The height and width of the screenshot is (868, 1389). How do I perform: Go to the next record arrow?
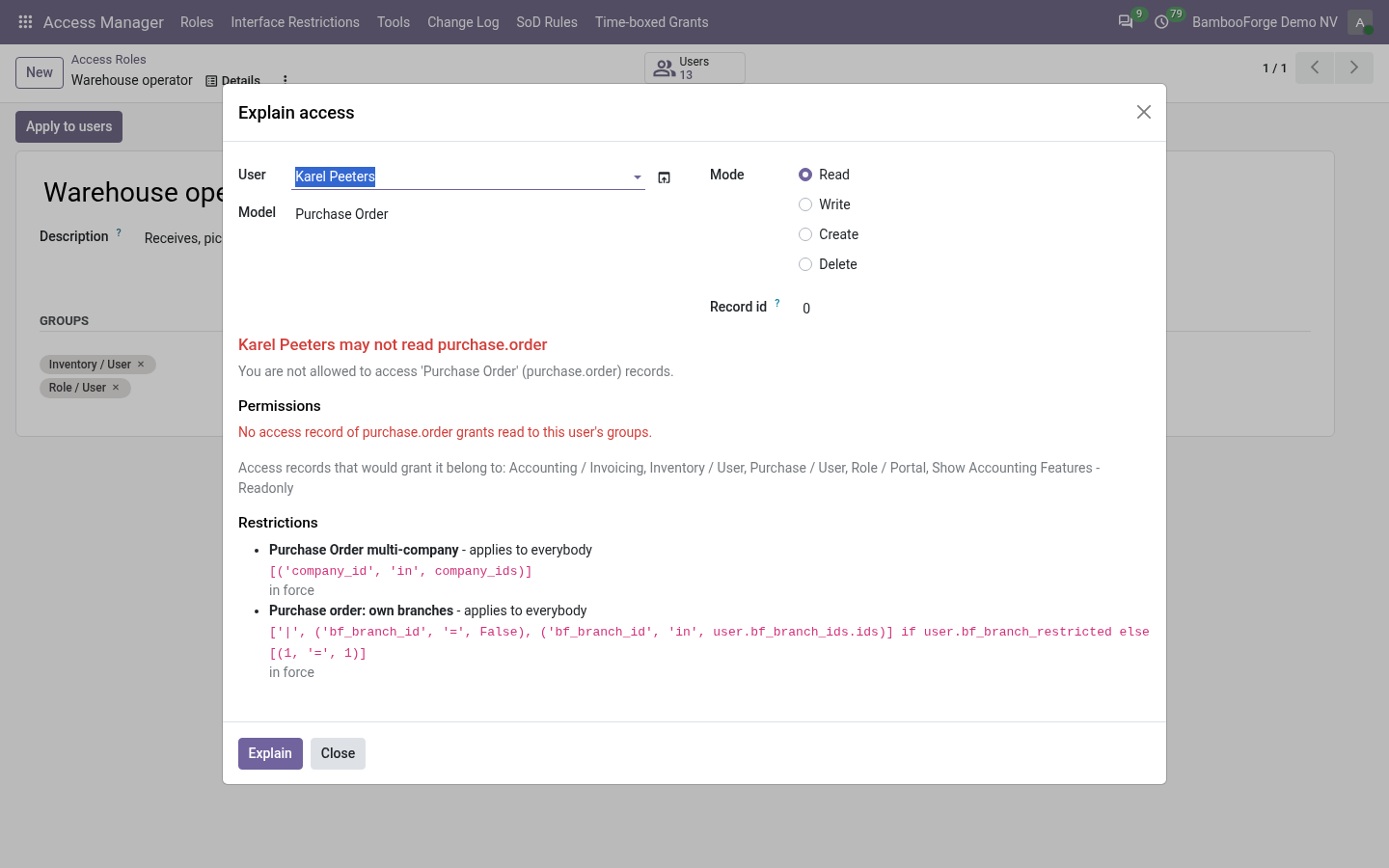pyautogui.click(x=1354, y=68)
